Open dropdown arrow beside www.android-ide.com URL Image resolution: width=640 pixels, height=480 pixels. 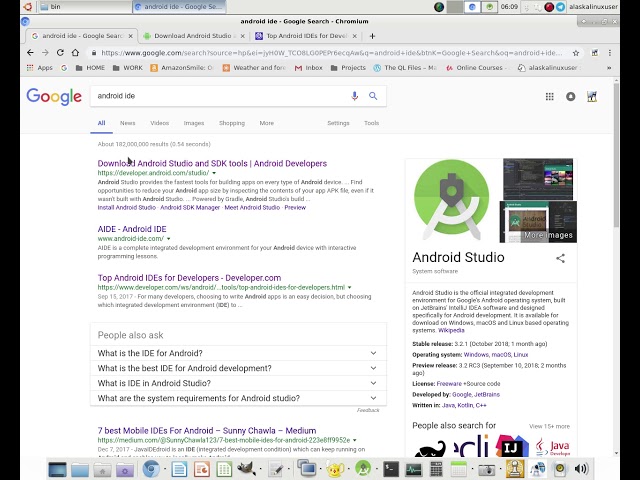[168, 239]
